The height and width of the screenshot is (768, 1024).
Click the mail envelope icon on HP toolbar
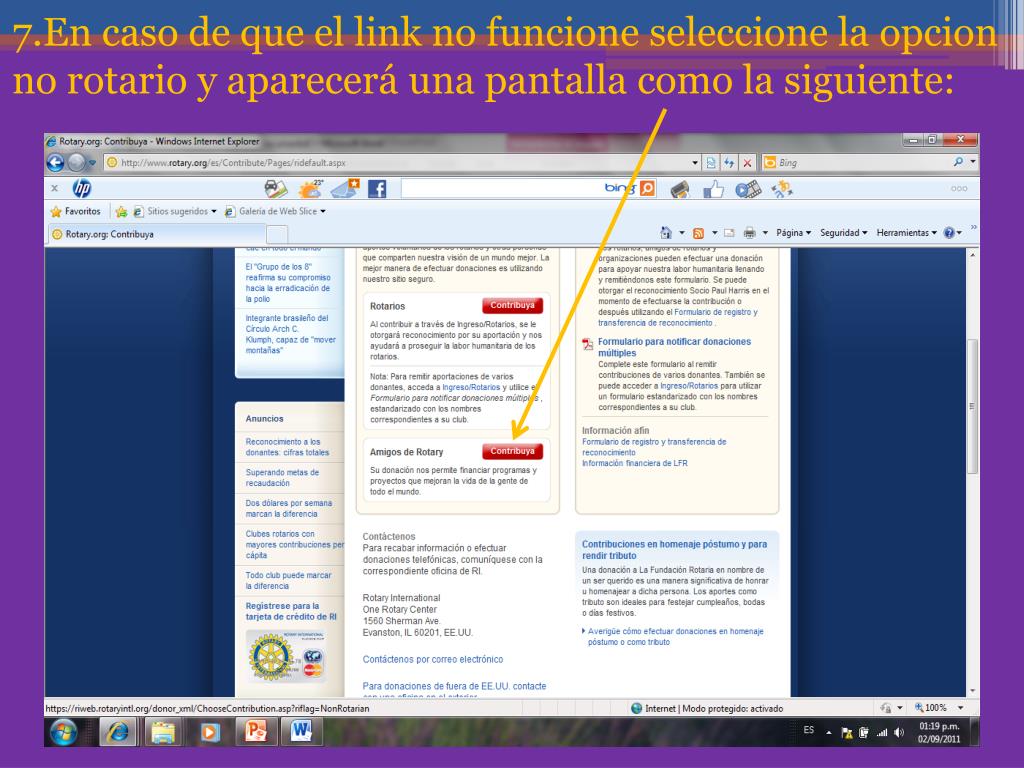(345, 189)
